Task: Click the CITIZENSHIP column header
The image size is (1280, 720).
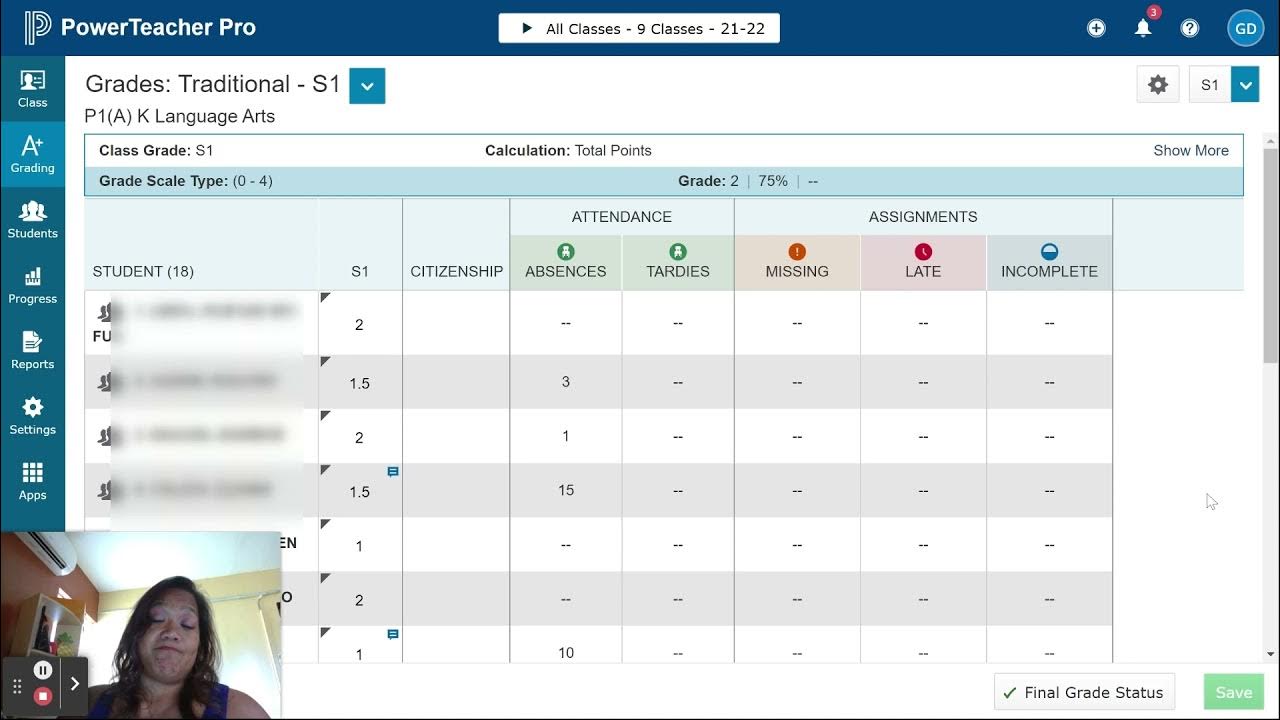Action: point(456,271)
